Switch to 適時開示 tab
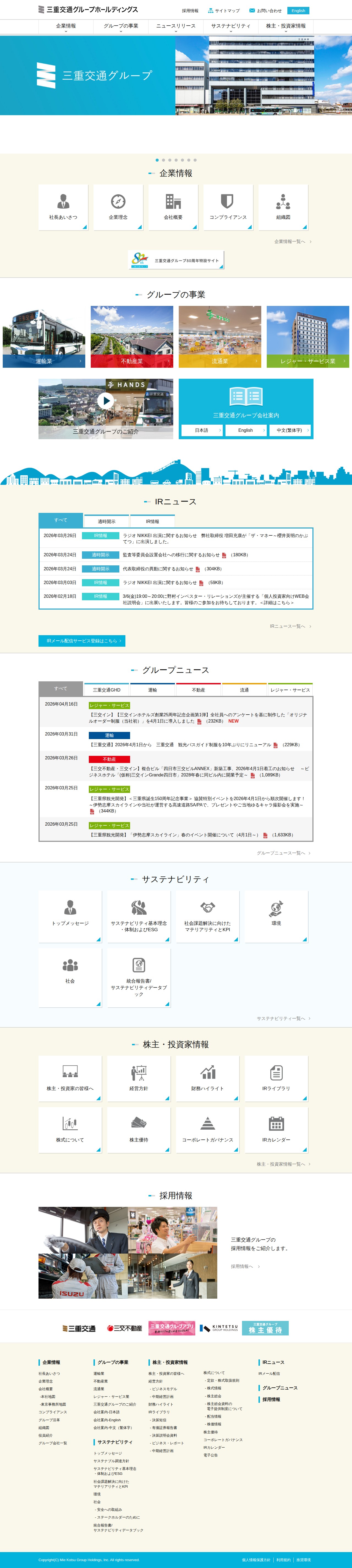The height and width of the screenshot is (1568, 352). 107,521
